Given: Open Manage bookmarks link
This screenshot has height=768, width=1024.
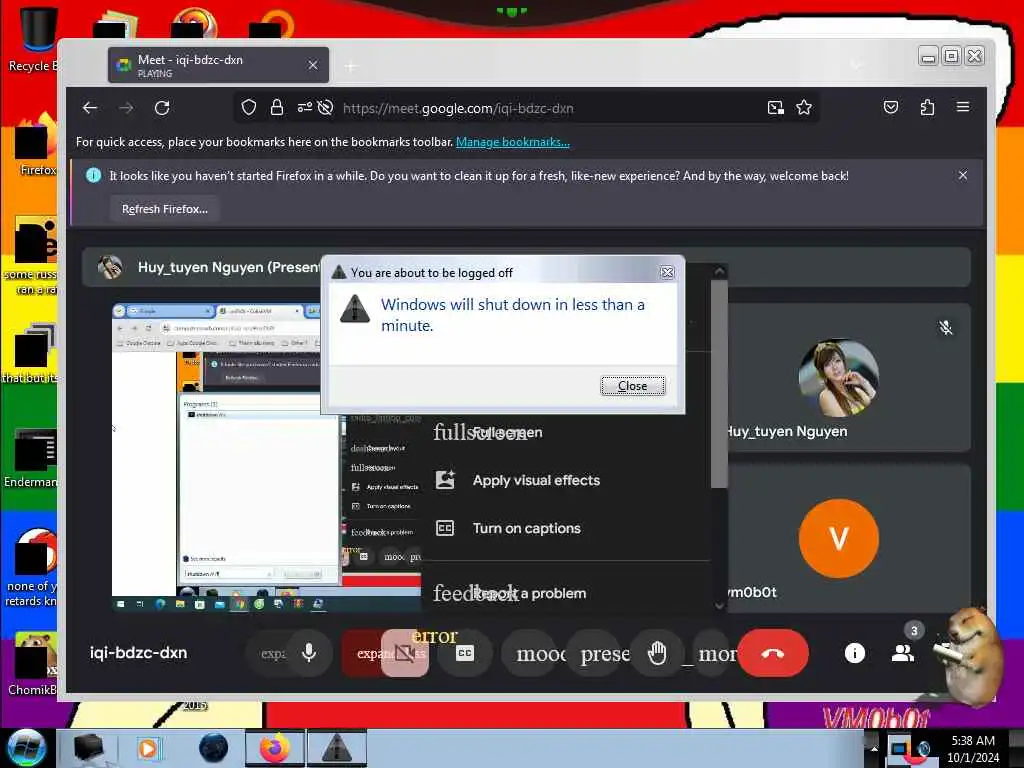Looking at the screenshot, I should tap(513, 142).
